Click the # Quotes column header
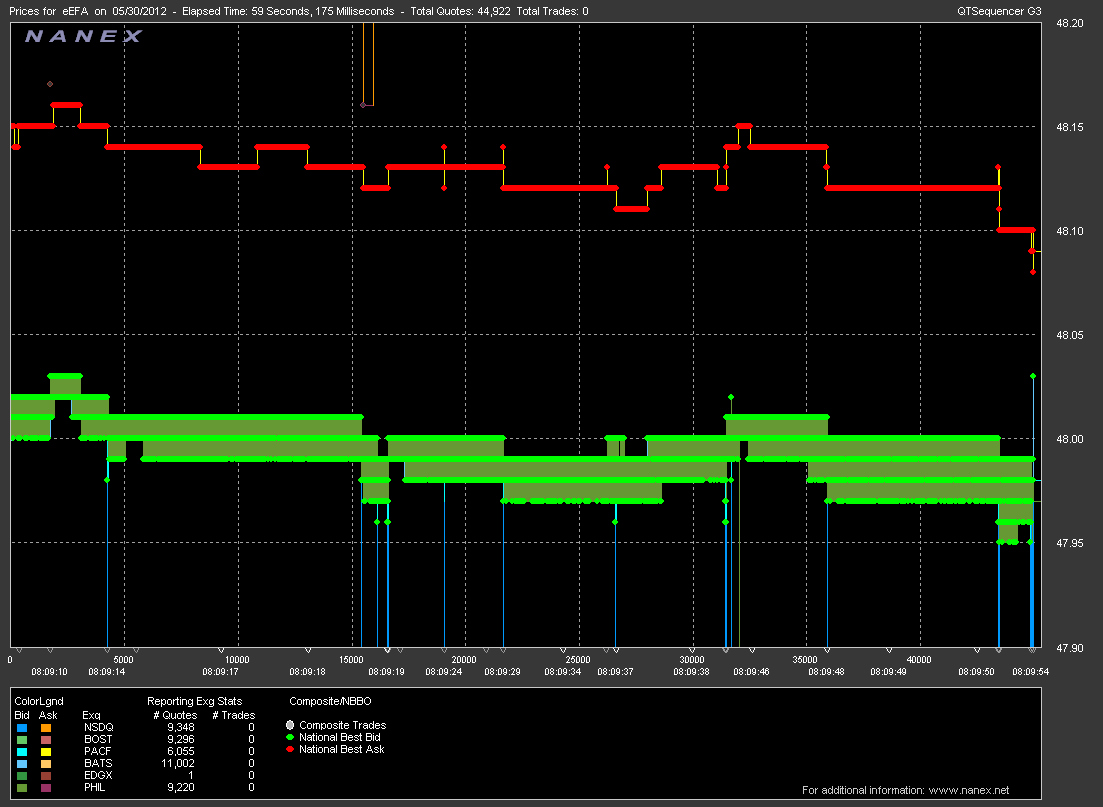The height and width of the screenshot is (807, 1103). click(x=176, y=716)
